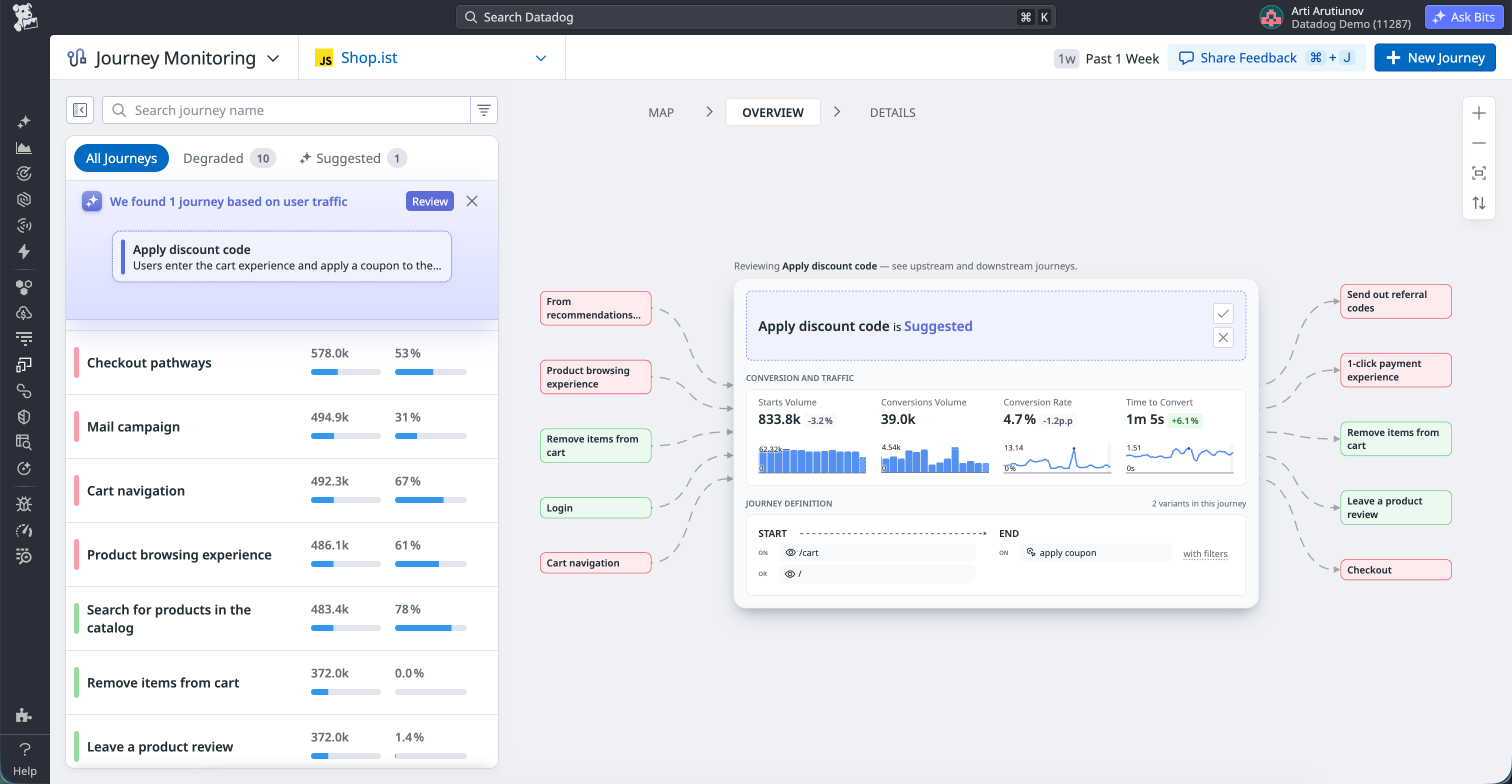Collapse the journey list side panel
Image resolution: width=1512 pixels, height=784 pixels.
80,110
